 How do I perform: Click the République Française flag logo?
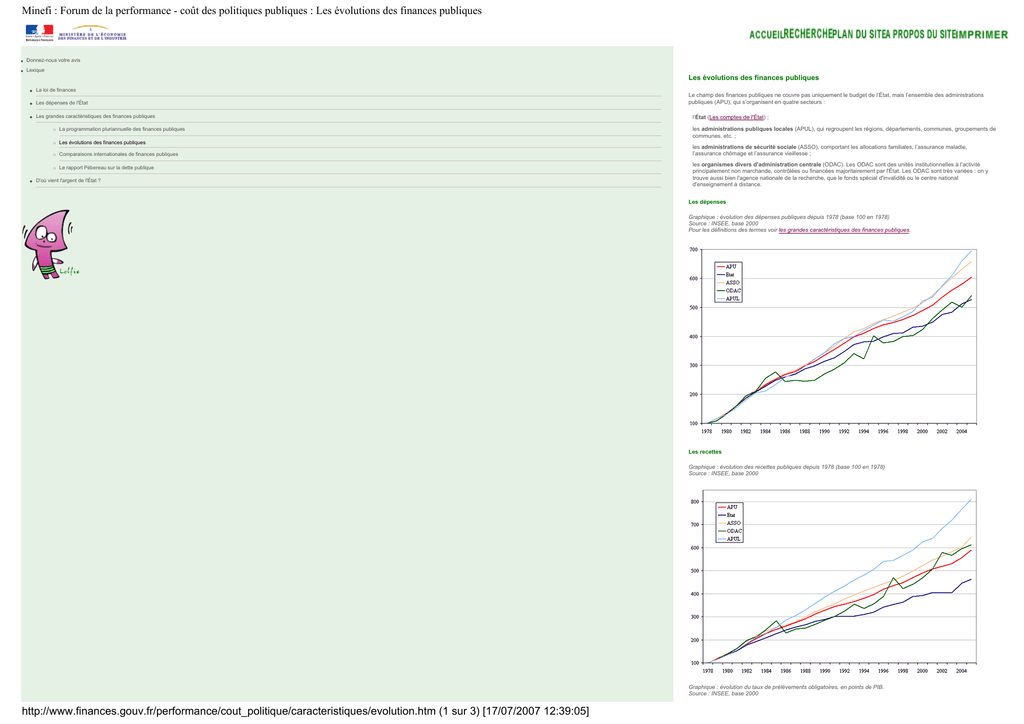(39, 34)
